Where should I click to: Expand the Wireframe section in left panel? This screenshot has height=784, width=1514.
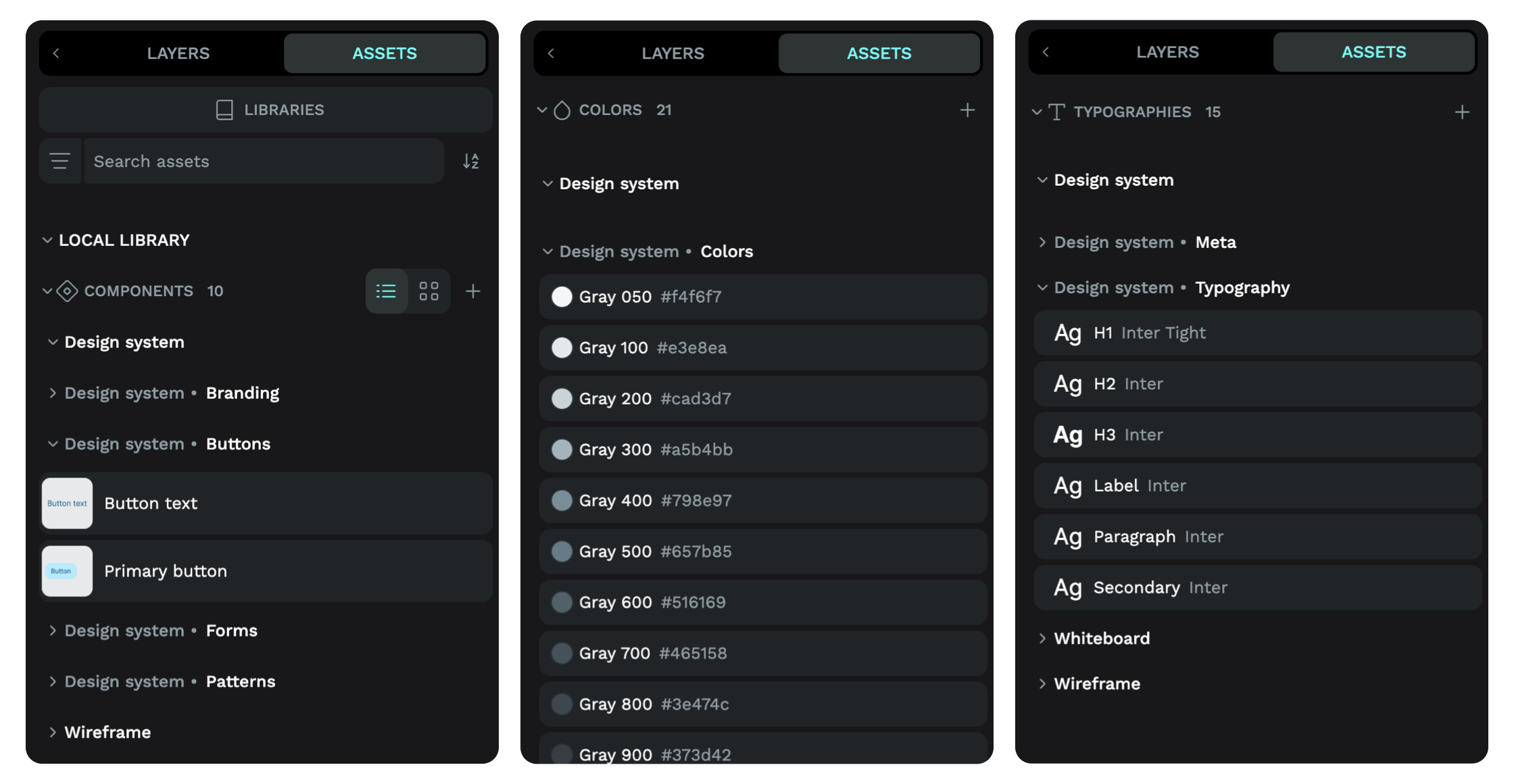52,730
